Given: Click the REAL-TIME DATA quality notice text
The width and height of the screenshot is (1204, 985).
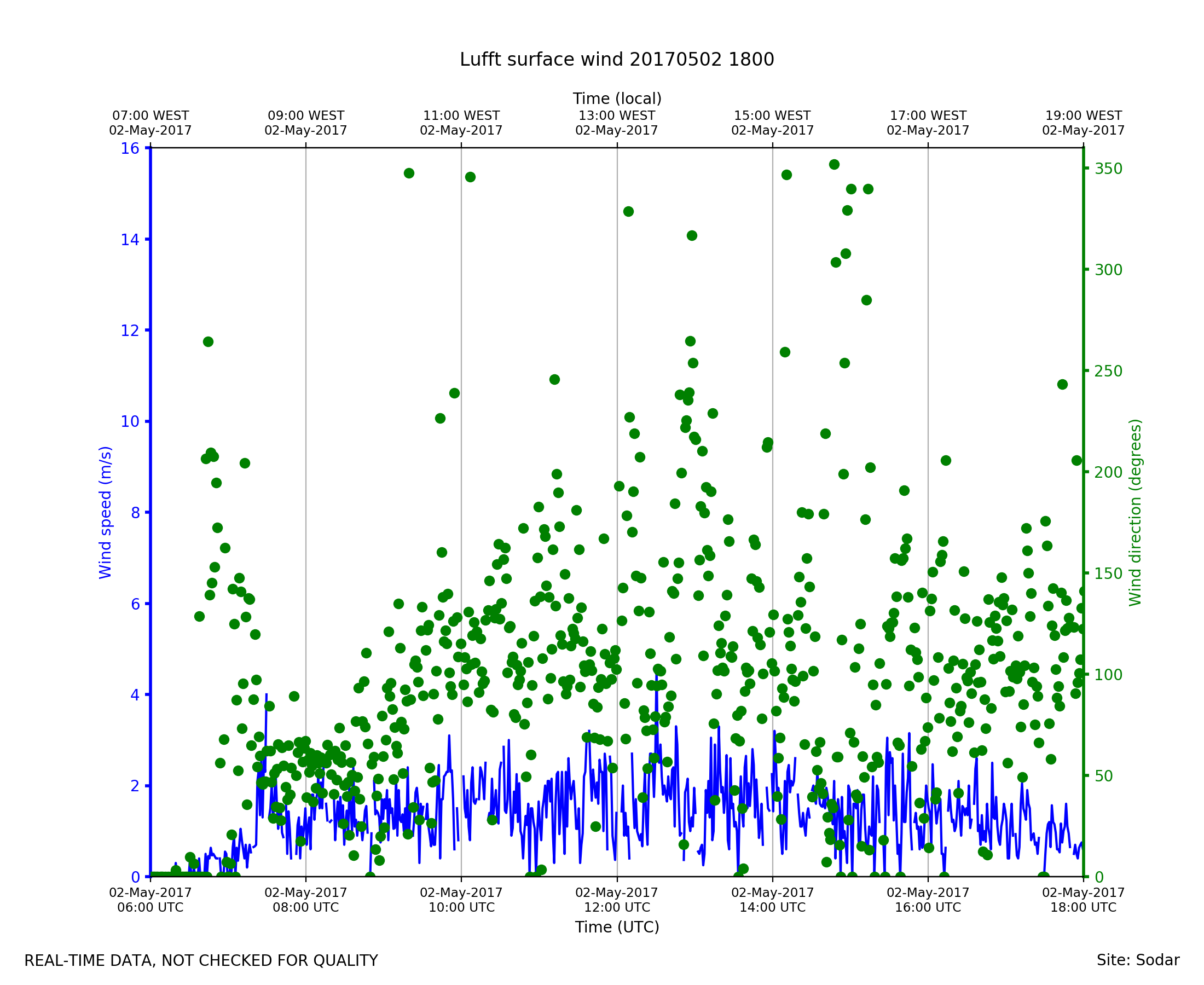Looking at the screenshot, I should click(x=201, y=960).
